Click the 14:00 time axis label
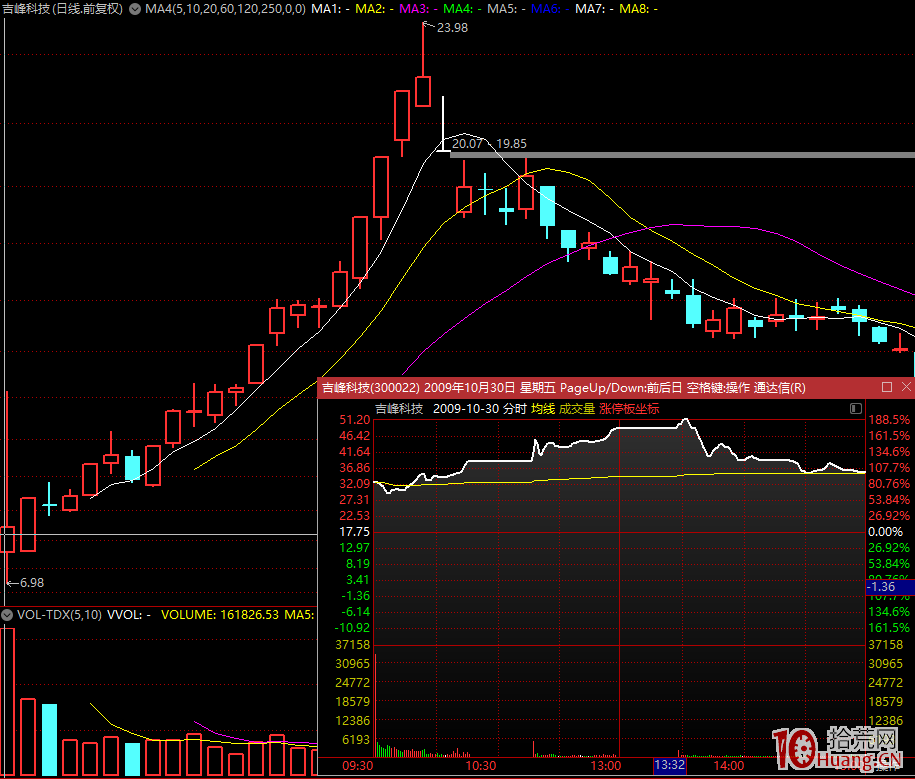Screen dimensions: 915x779 [729, 766]
